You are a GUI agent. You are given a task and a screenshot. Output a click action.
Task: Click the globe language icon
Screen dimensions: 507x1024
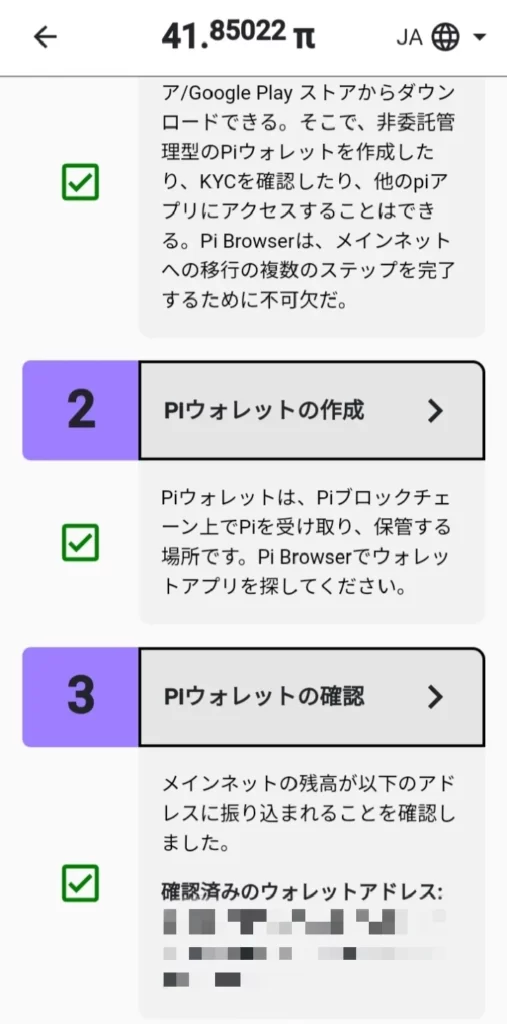pyautogui.click(x=446, y=37)
